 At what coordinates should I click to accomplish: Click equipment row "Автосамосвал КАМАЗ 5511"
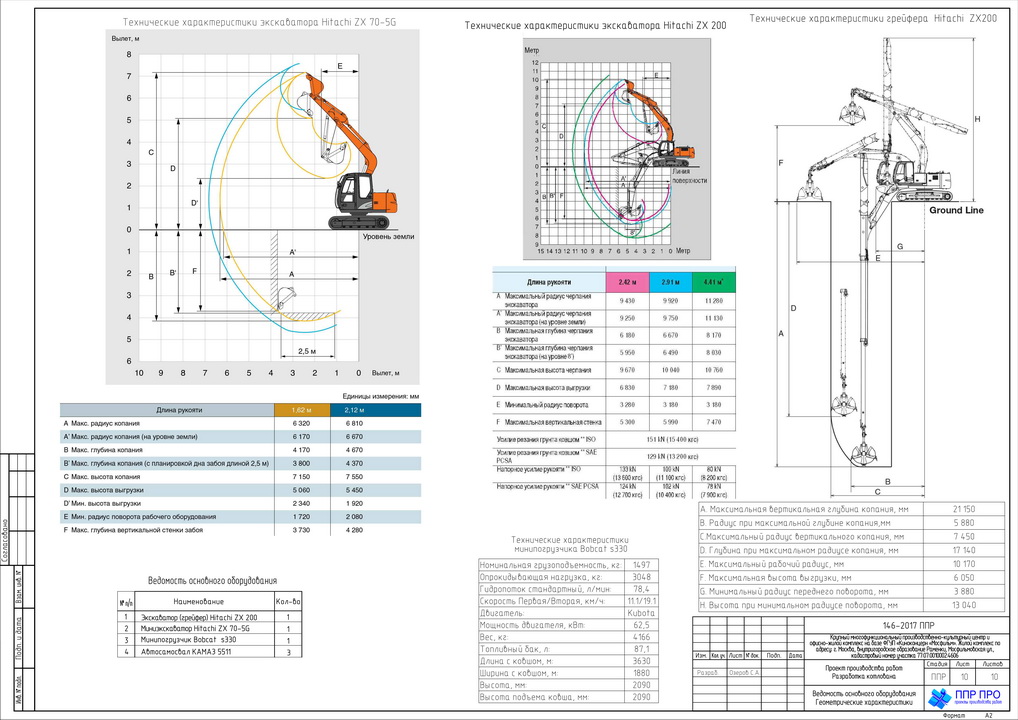210,651
